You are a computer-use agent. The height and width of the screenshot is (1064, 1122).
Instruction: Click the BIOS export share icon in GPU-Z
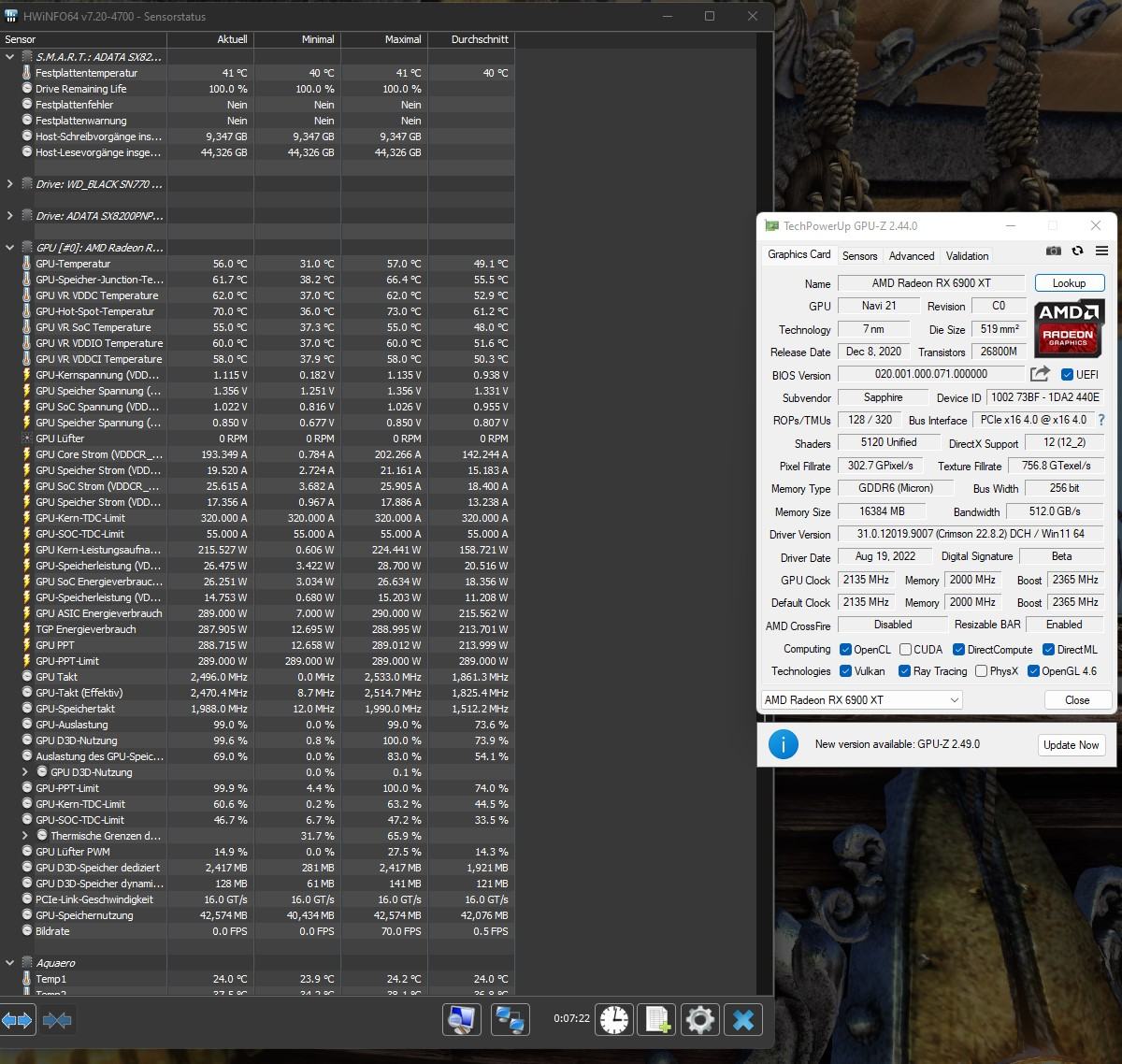point(1040,374)
